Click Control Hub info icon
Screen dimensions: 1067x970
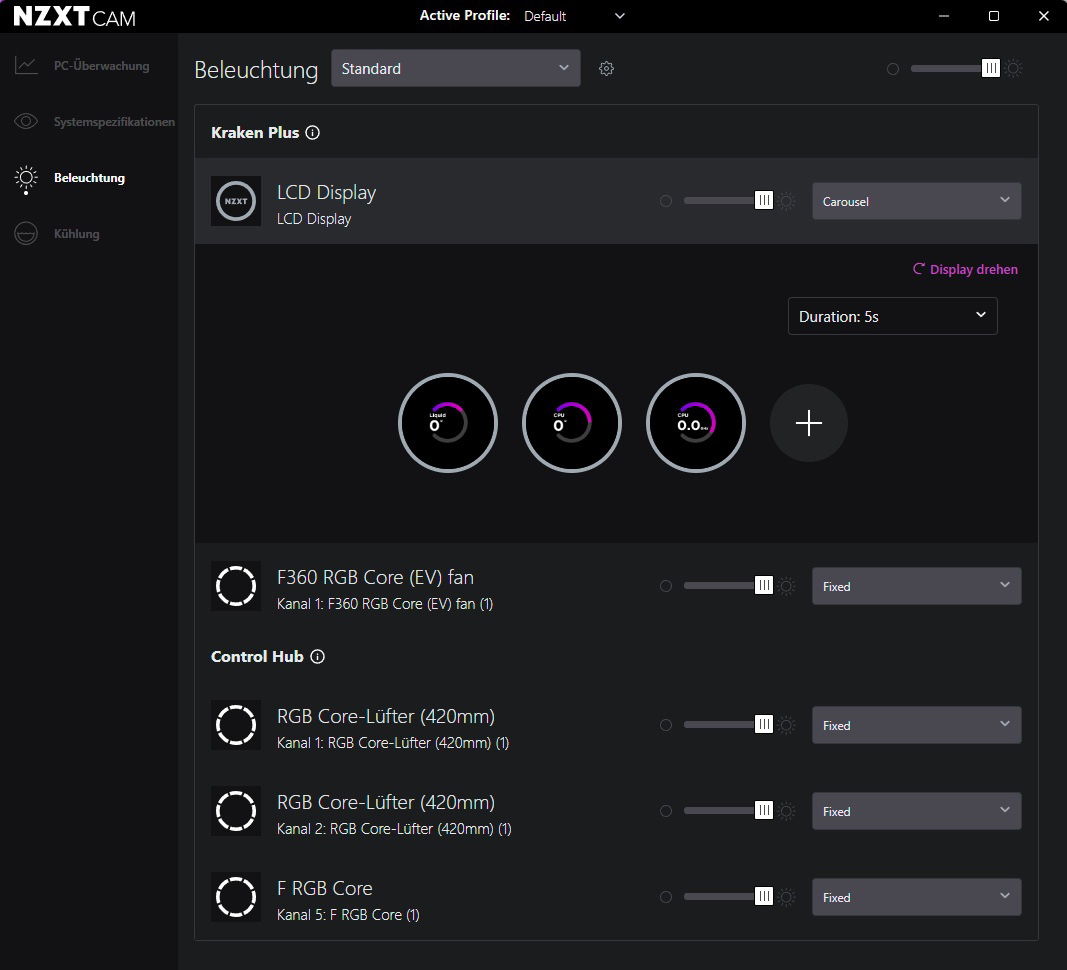pyautogui.click(x=317, y=657)
